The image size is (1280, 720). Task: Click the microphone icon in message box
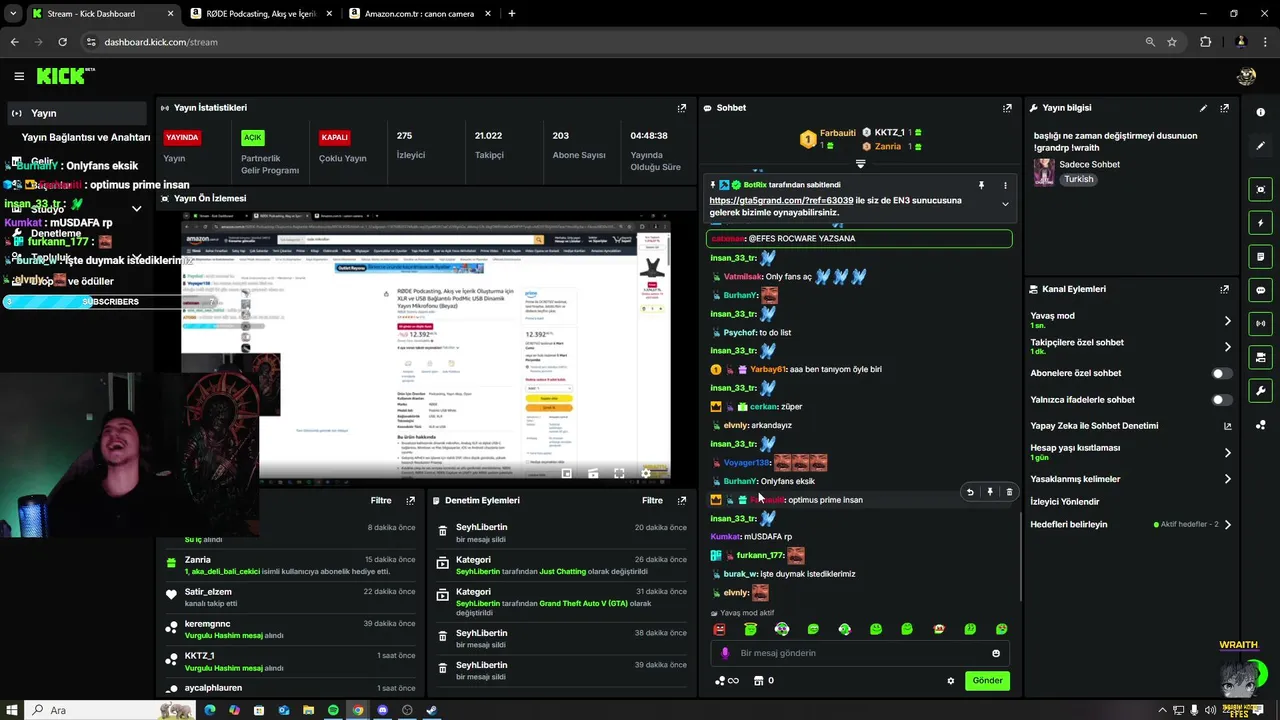(726, 653)
